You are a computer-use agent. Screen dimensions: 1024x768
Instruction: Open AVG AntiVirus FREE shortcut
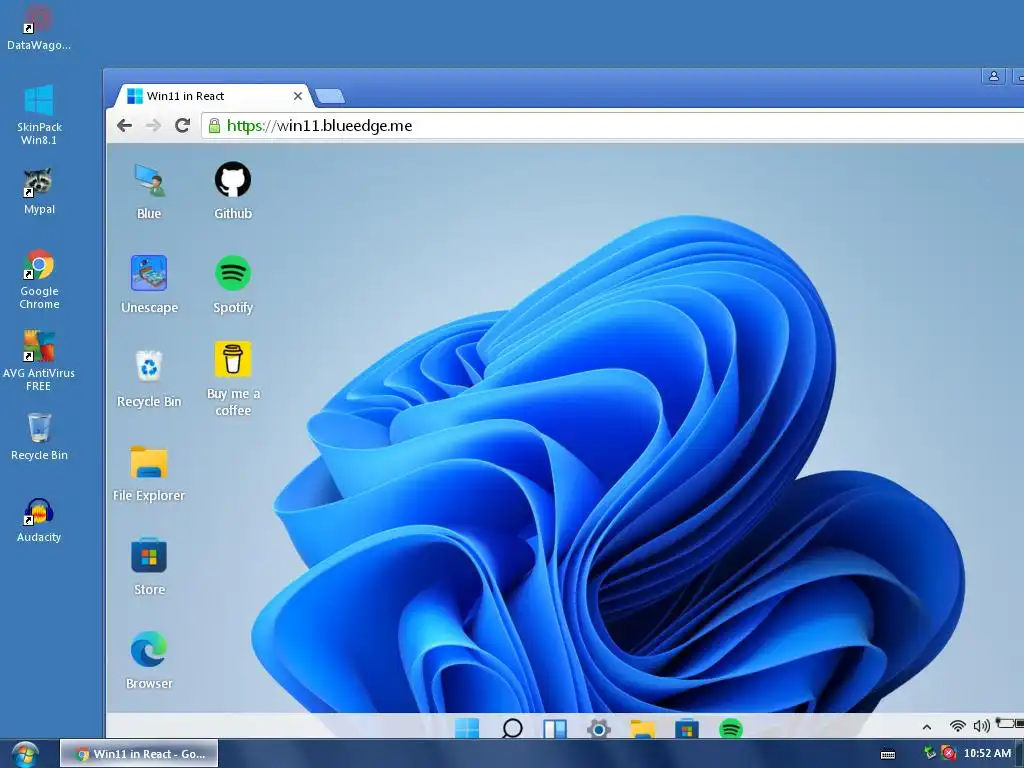tap(39, 360)
